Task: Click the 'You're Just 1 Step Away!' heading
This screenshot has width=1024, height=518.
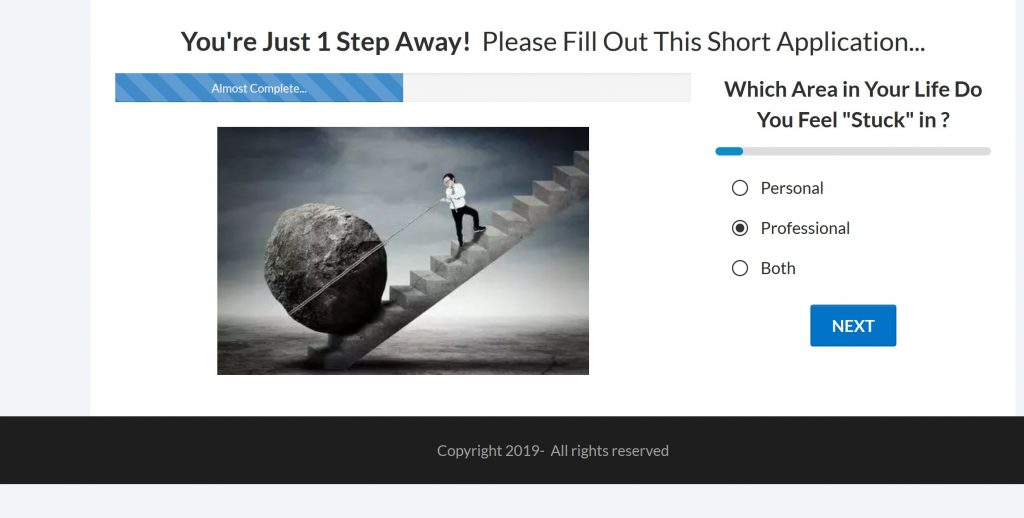Action: (325, 42)
